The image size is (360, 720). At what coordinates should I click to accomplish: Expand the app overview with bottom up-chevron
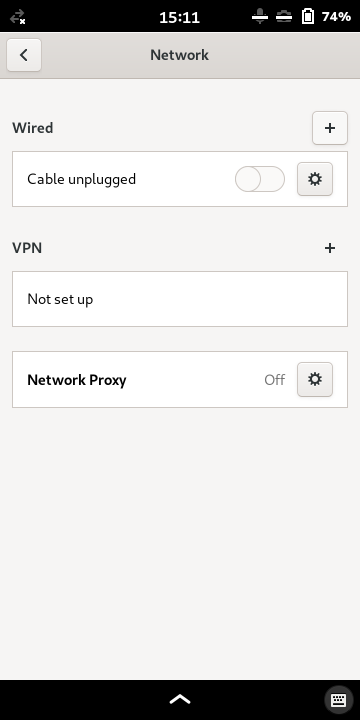[180, 699]
